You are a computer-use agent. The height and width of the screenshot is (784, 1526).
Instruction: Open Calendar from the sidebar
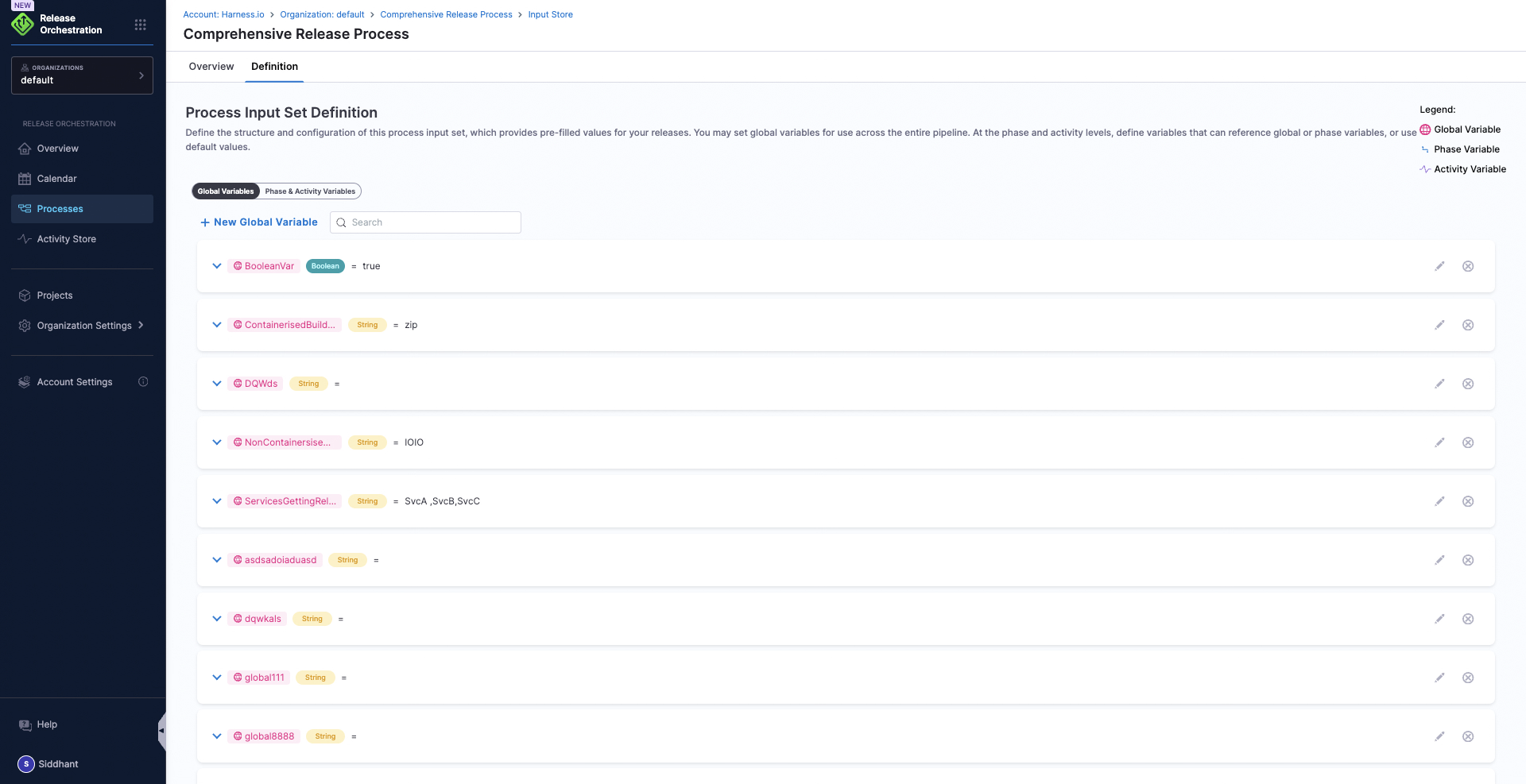56,179
